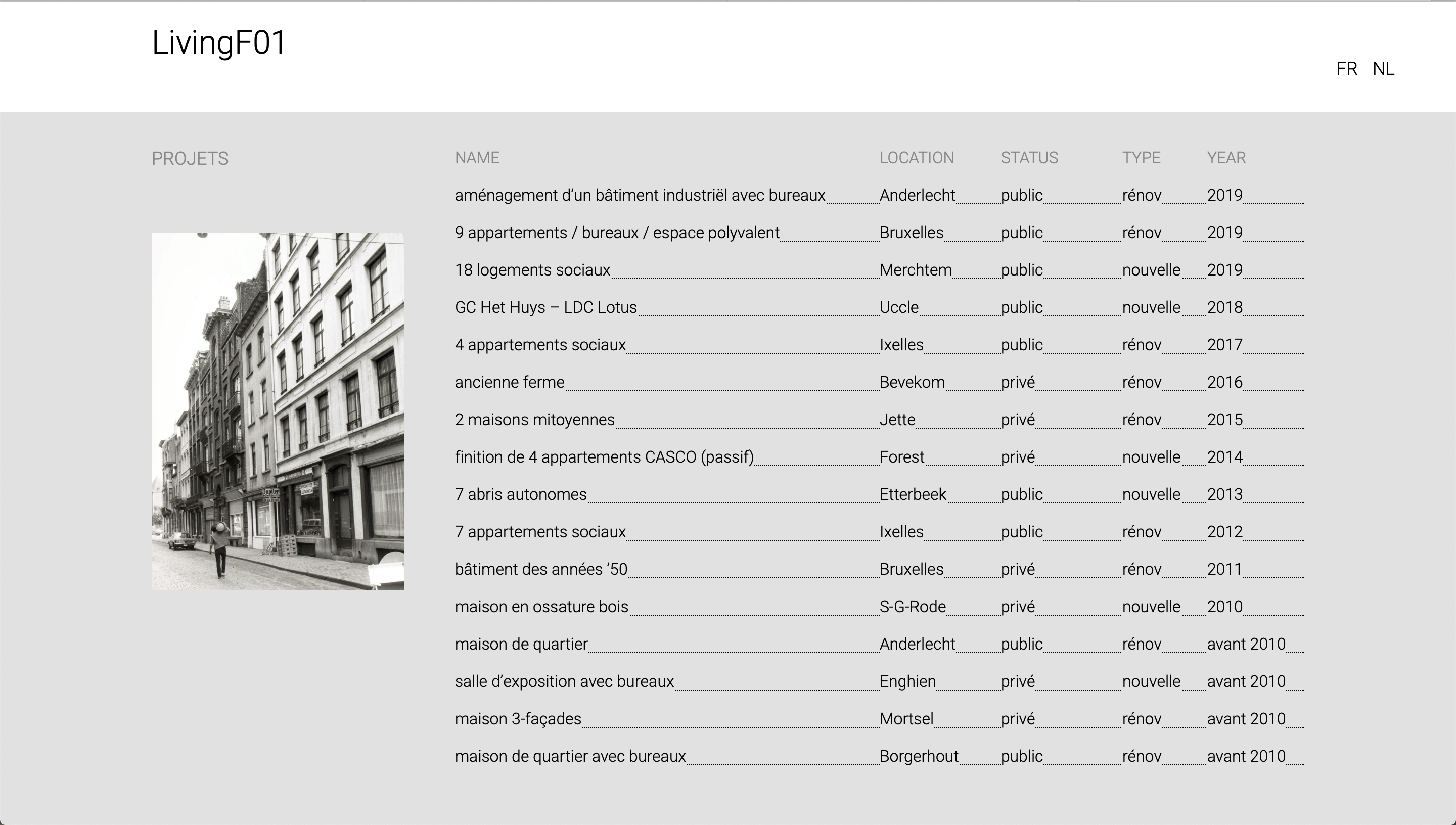Sort by the STATUS column header

[x=1029, y=158]
